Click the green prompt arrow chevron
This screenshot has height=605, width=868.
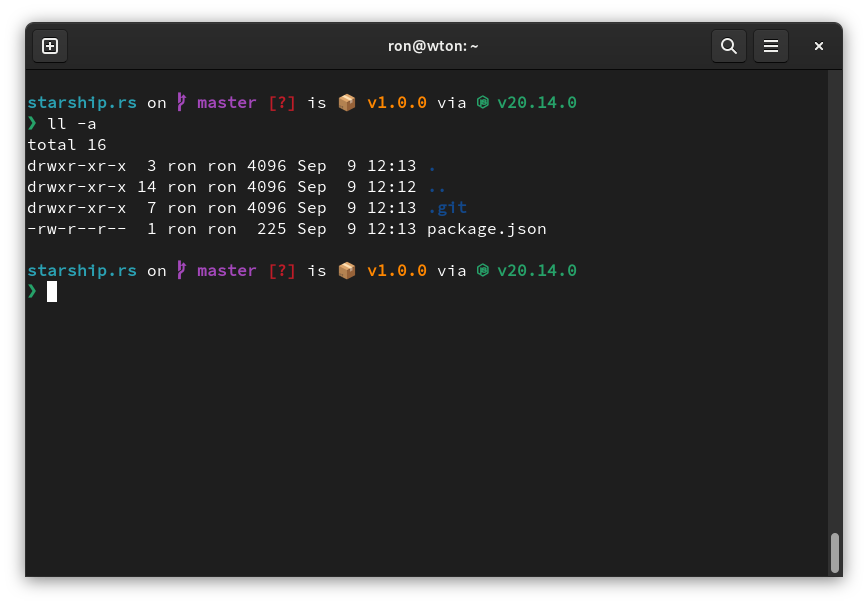point(31,123)
